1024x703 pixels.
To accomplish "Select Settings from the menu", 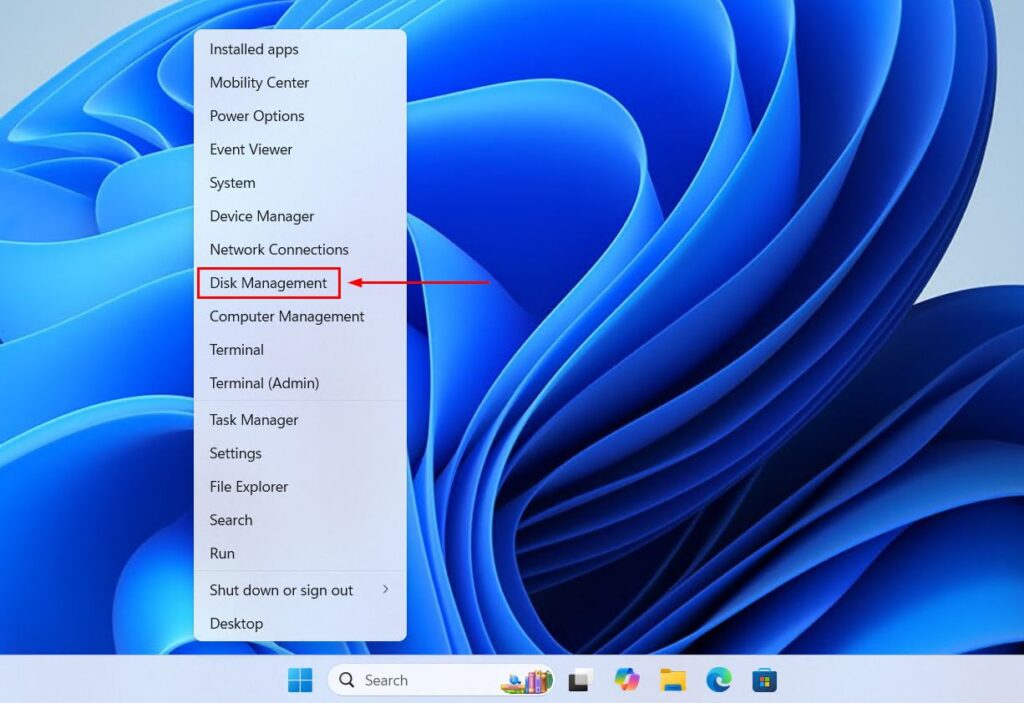I will [x=234, y=453].
